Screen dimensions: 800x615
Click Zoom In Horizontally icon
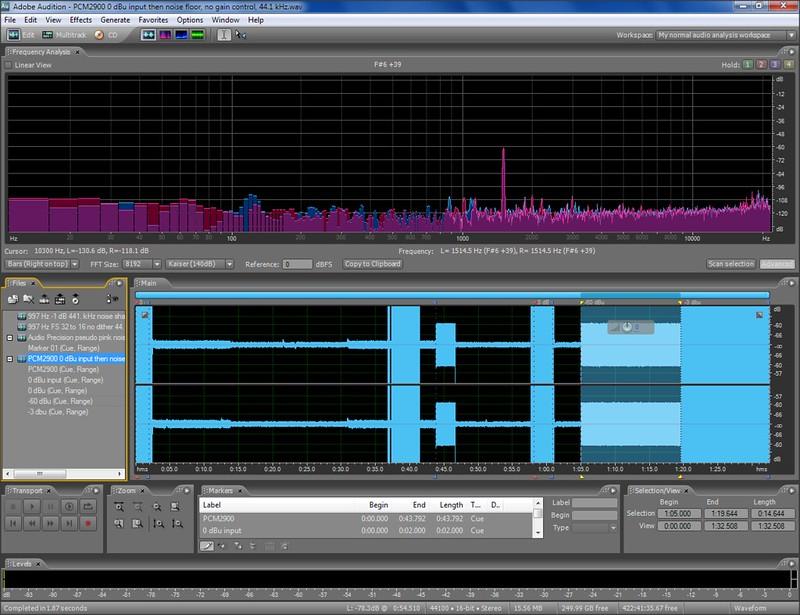[x=120, y=507]
